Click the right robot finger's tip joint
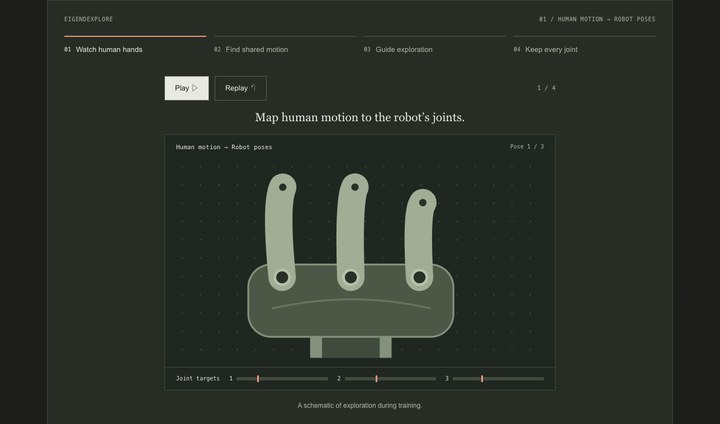This screenshot has width=720, height=424. [422, 202]
